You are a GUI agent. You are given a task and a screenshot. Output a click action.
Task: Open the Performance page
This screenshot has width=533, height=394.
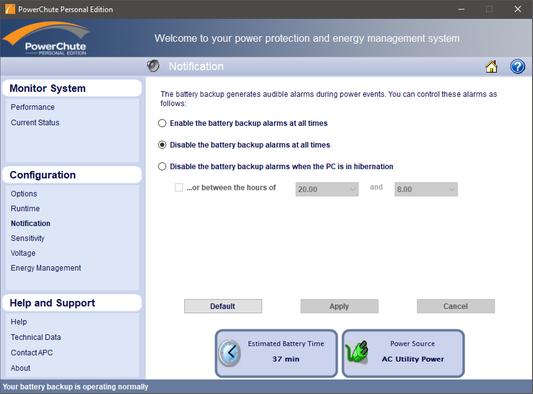click(33, 107)
